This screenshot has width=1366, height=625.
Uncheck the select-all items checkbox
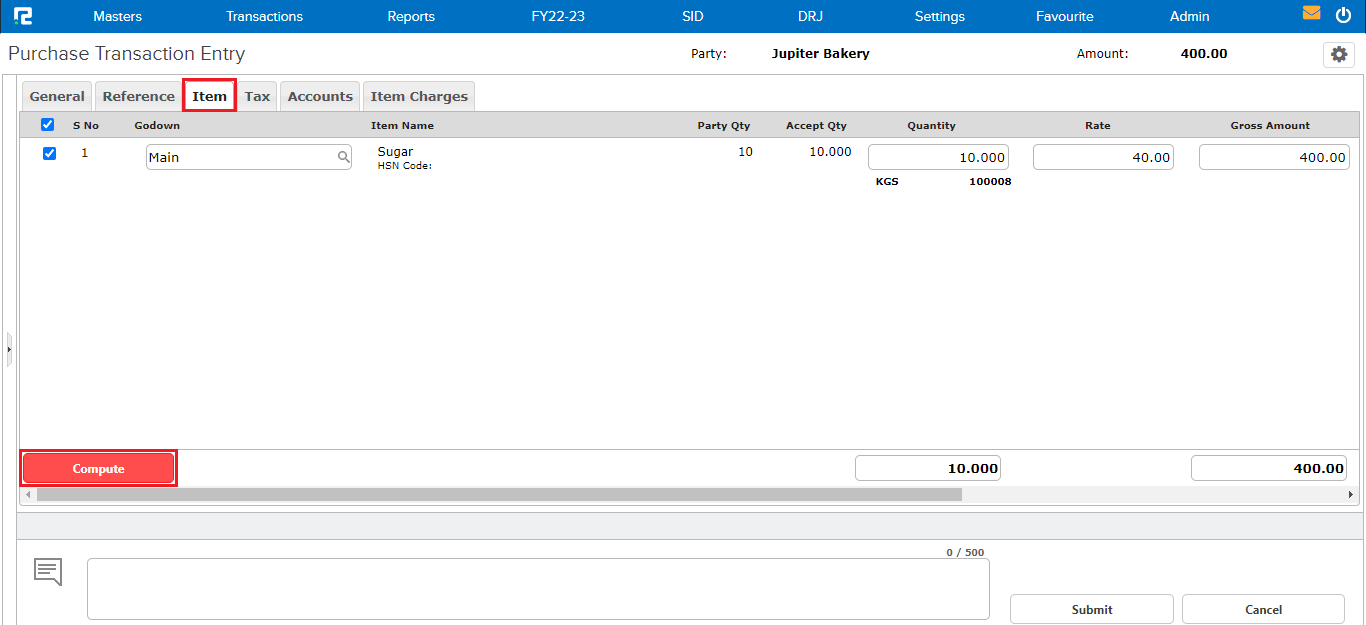pyautogui.click(x=47, y=124)
